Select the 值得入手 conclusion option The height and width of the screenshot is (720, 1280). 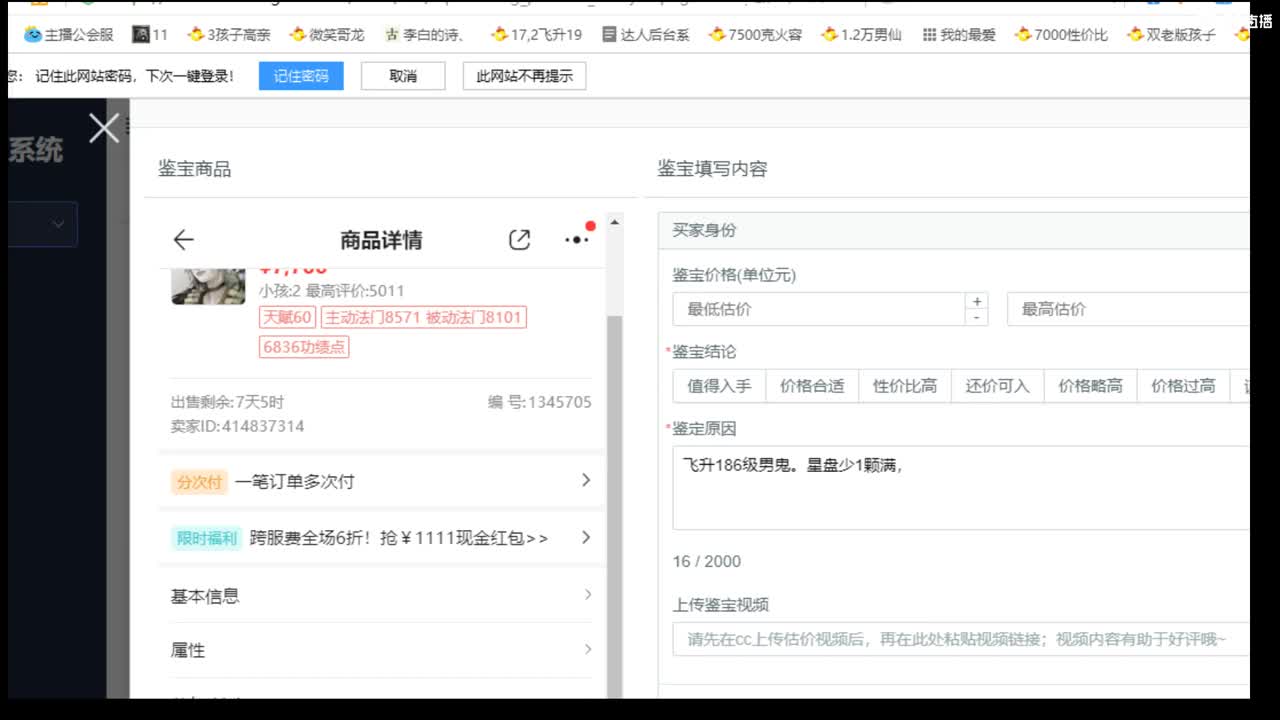pyautogui.click(x=719, y=385)
